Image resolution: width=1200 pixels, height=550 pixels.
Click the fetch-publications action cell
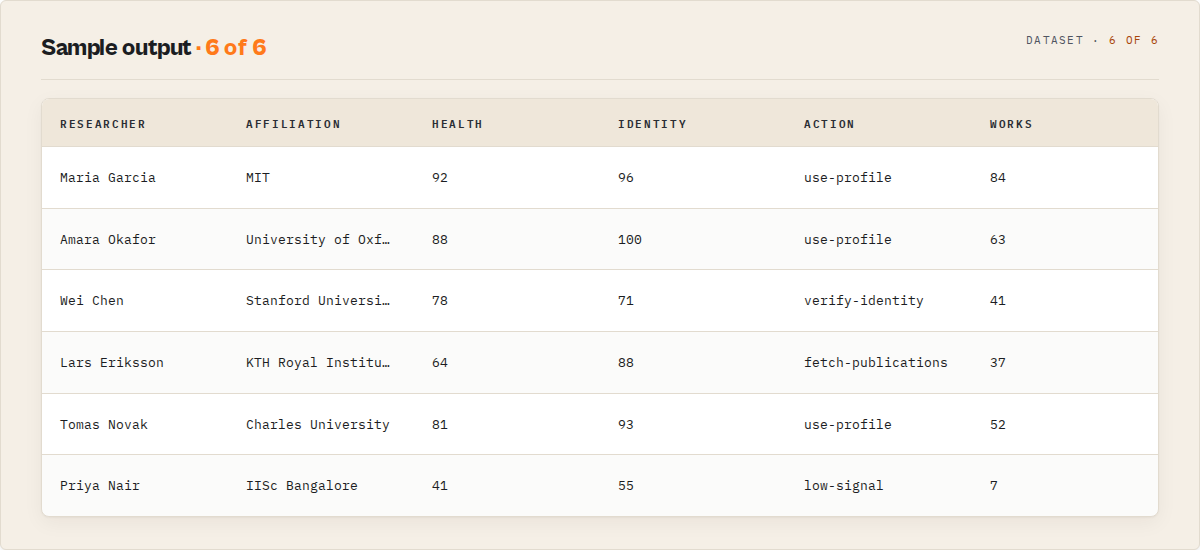(x=876, y=363)
